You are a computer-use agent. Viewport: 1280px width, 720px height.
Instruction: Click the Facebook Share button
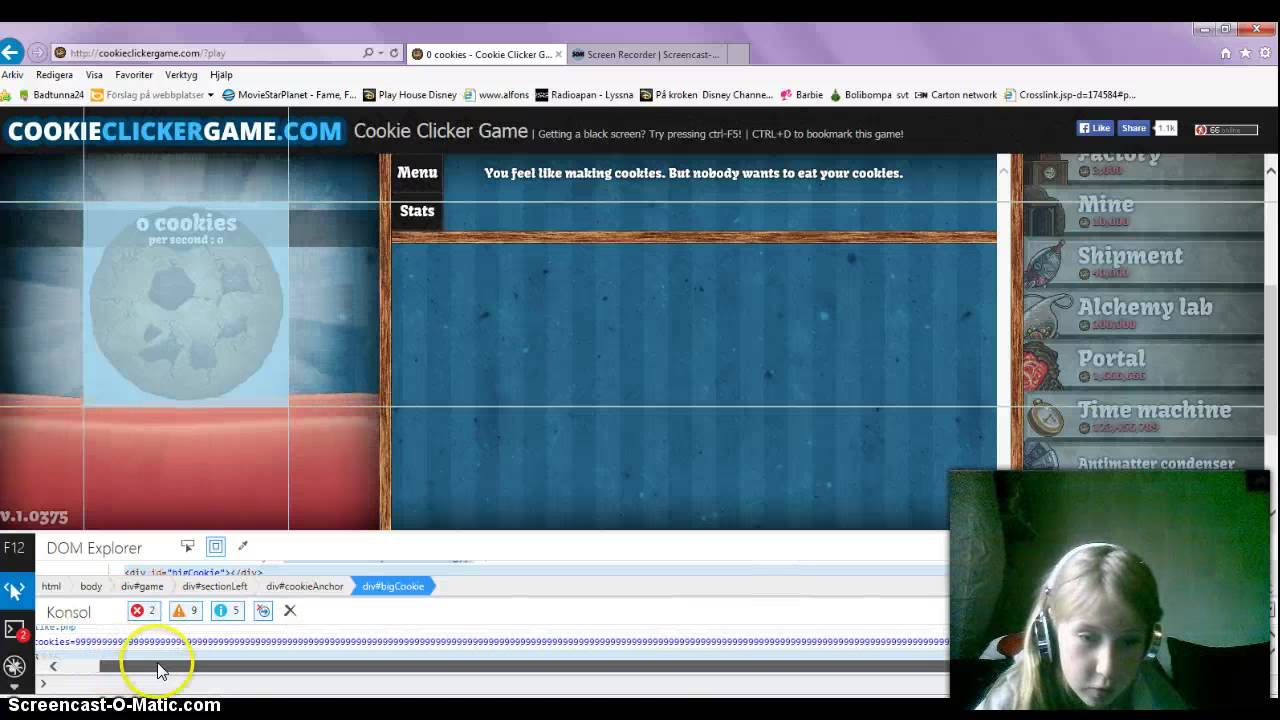pos(1133,128)
